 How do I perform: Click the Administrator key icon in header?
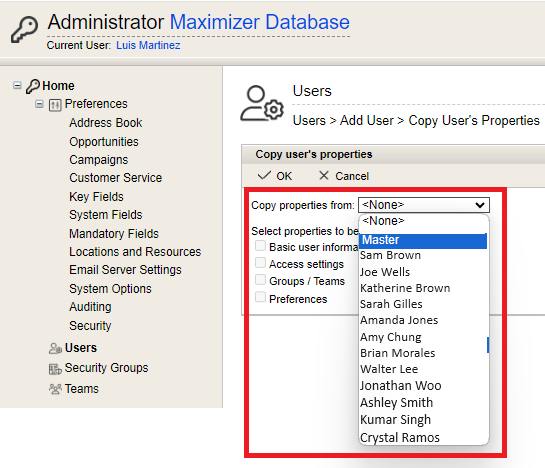pyautogui.click(x=24, y=29)
